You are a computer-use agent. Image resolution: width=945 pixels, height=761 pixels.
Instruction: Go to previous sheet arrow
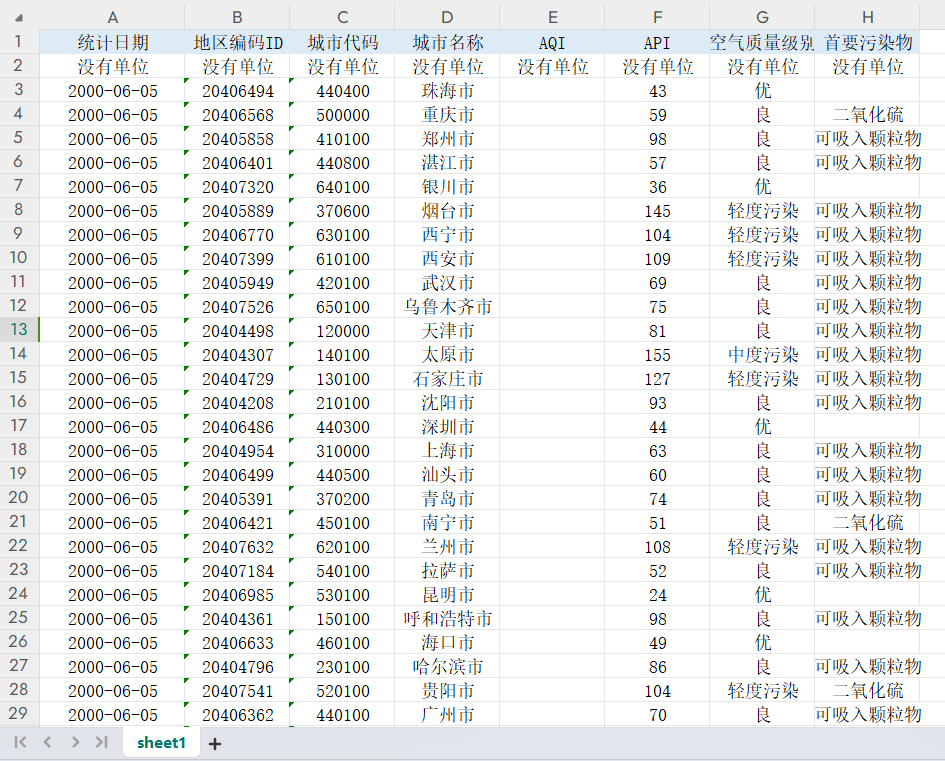coord(47,742)
